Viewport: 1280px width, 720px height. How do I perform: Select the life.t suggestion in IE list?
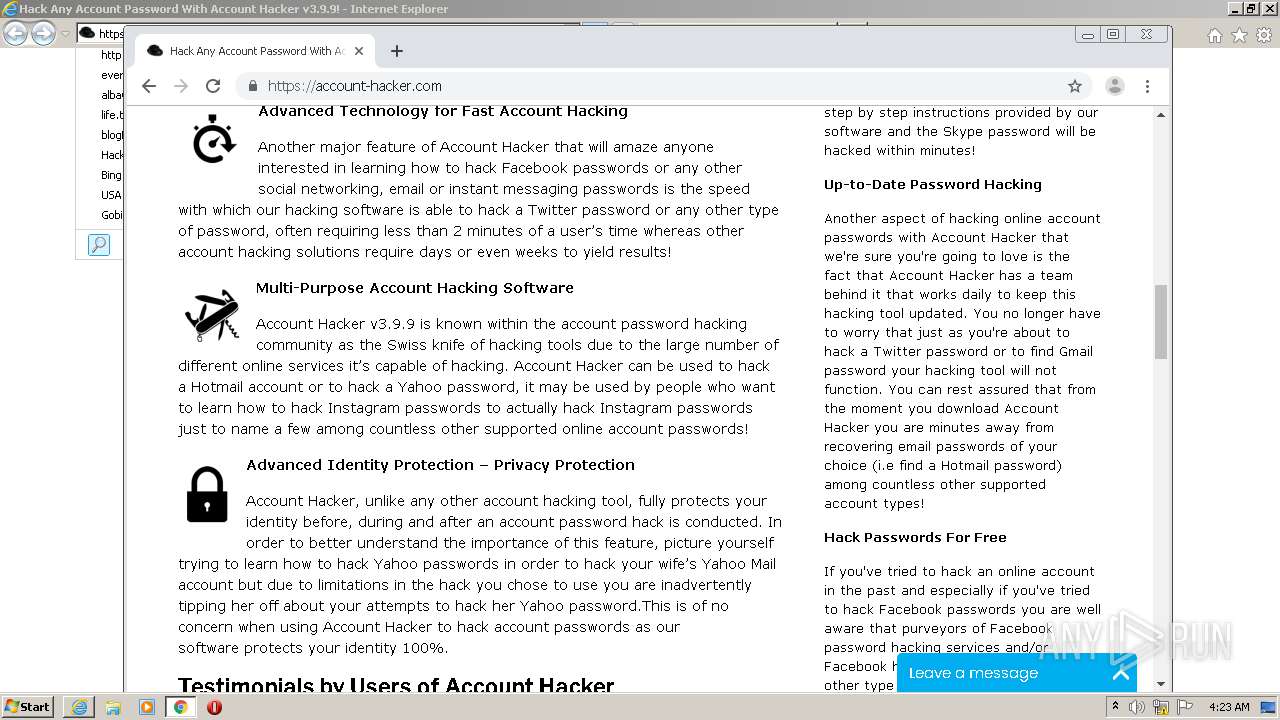(x=111, y=115)
